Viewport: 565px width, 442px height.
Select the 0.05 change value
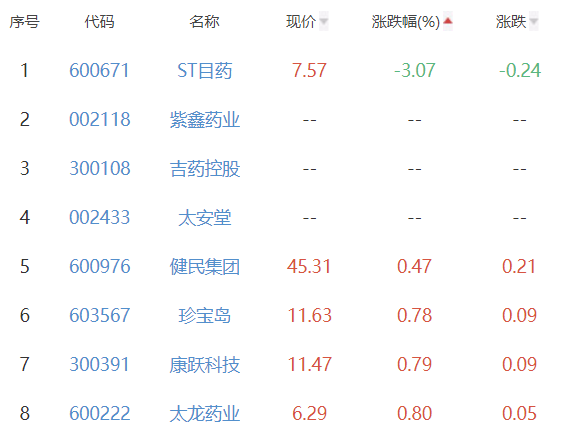coord(519,413)
